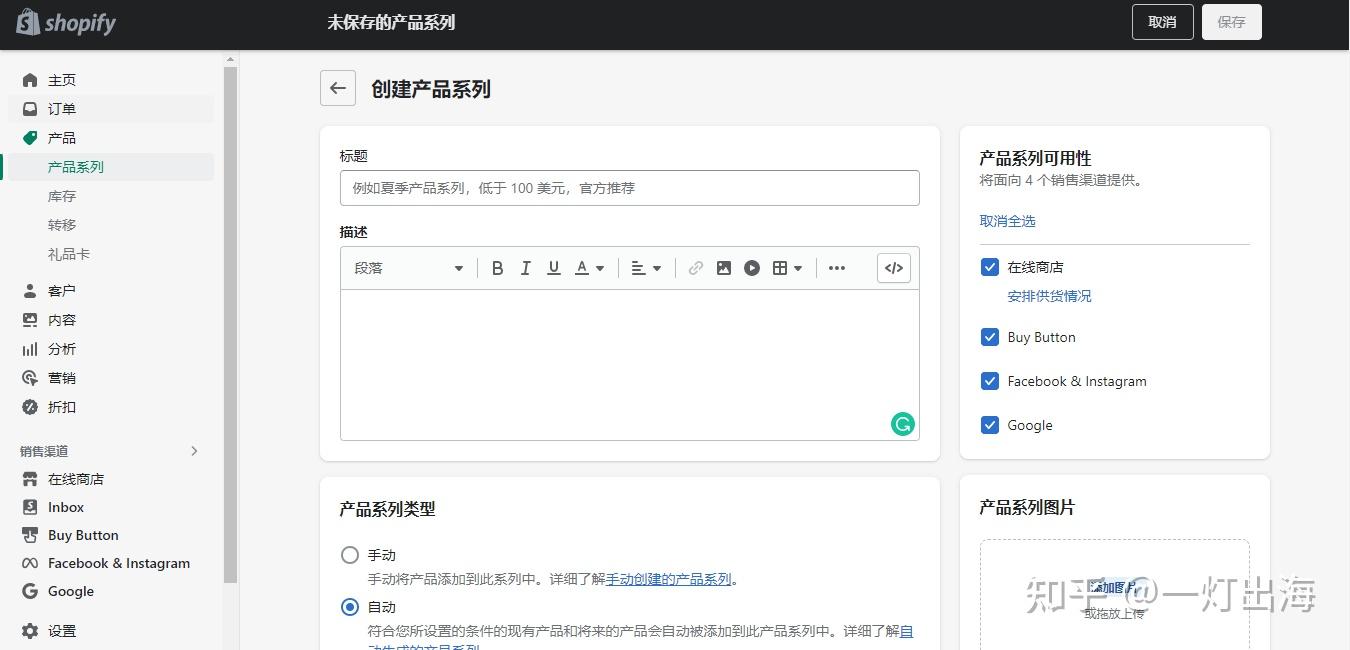Image resolution: width=1350 pixels, height=650 pixels.
Task: Switch to HTML code view in the editor
Action: tap(893, 267)
